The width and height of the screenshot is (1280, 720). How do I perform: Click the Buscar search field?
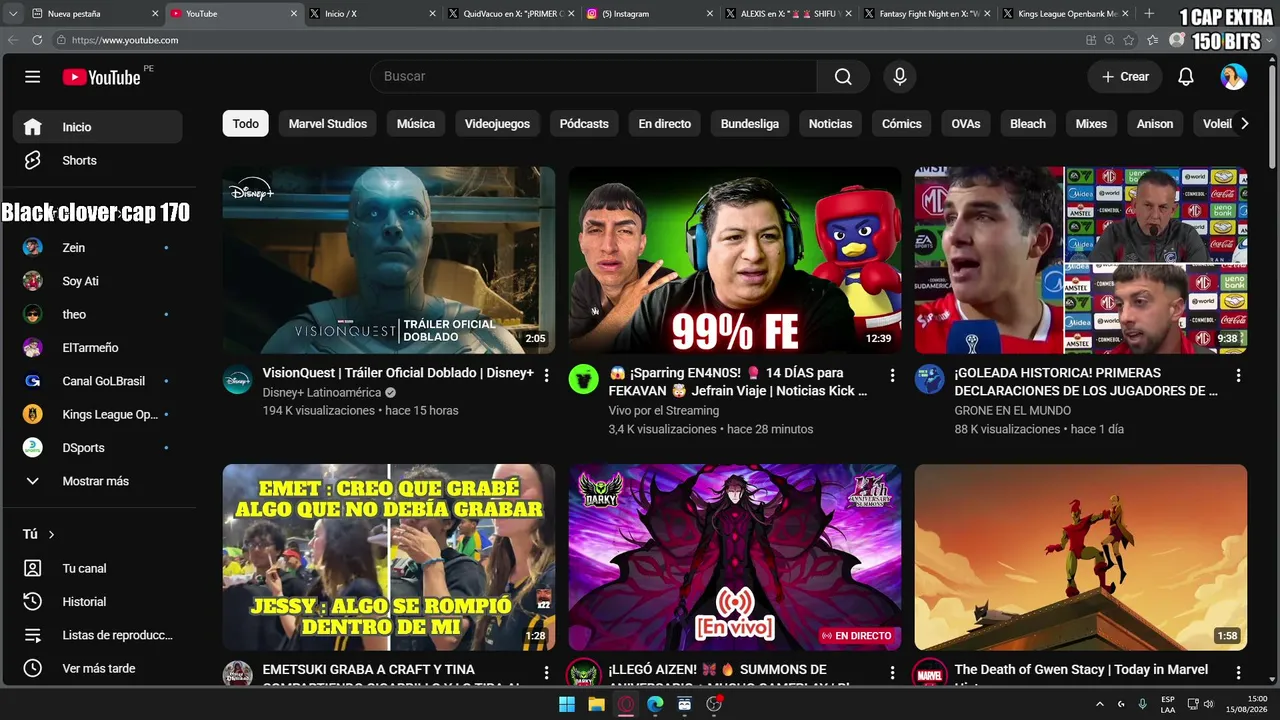click(594, 77)
